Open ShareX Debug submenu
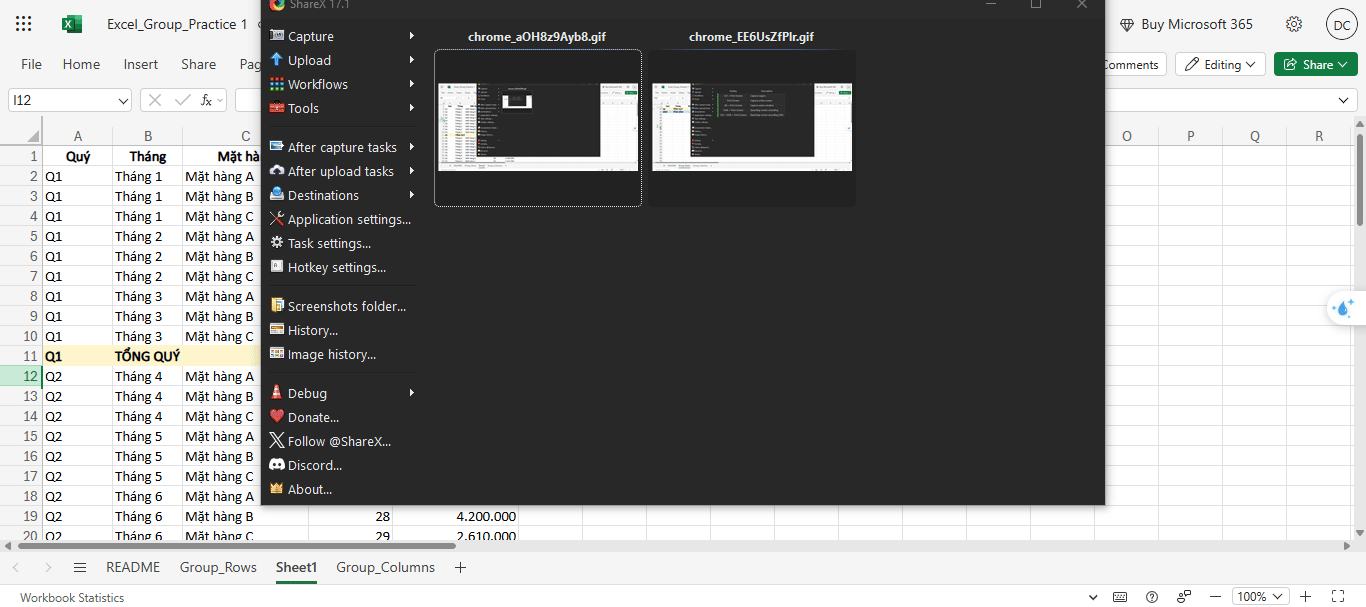This screenshot has width=1366, height=607. [342, 393]
